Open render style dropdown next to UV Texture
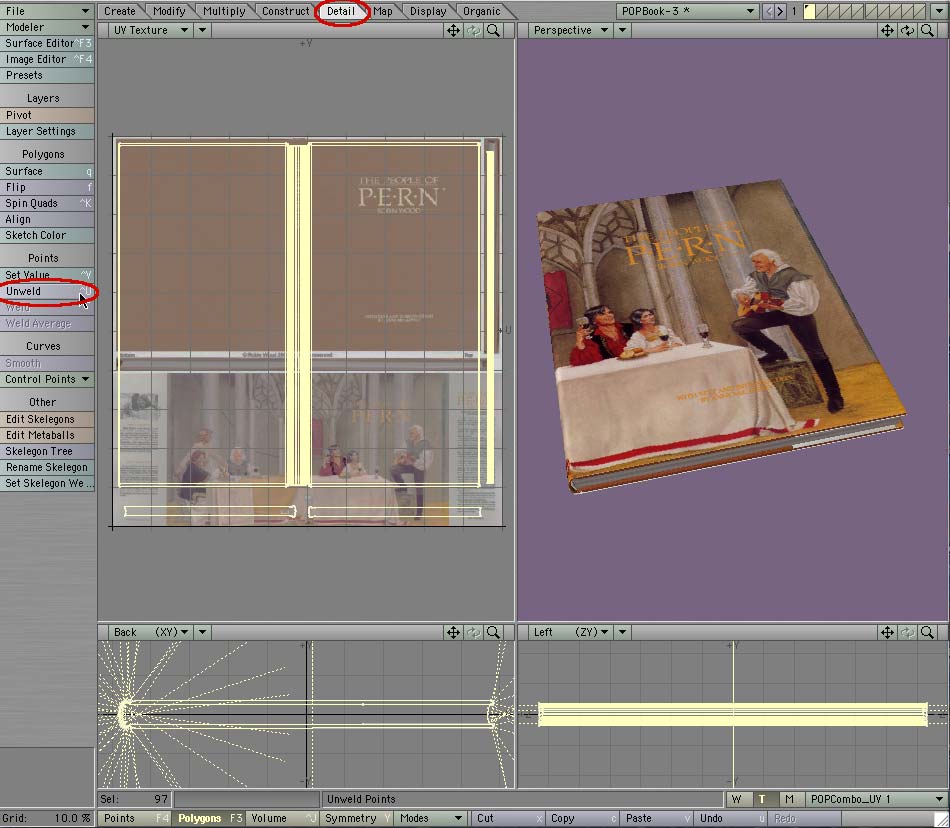This screenshot has height=828, width=950. pyautogui.click(x=202, y=30)
